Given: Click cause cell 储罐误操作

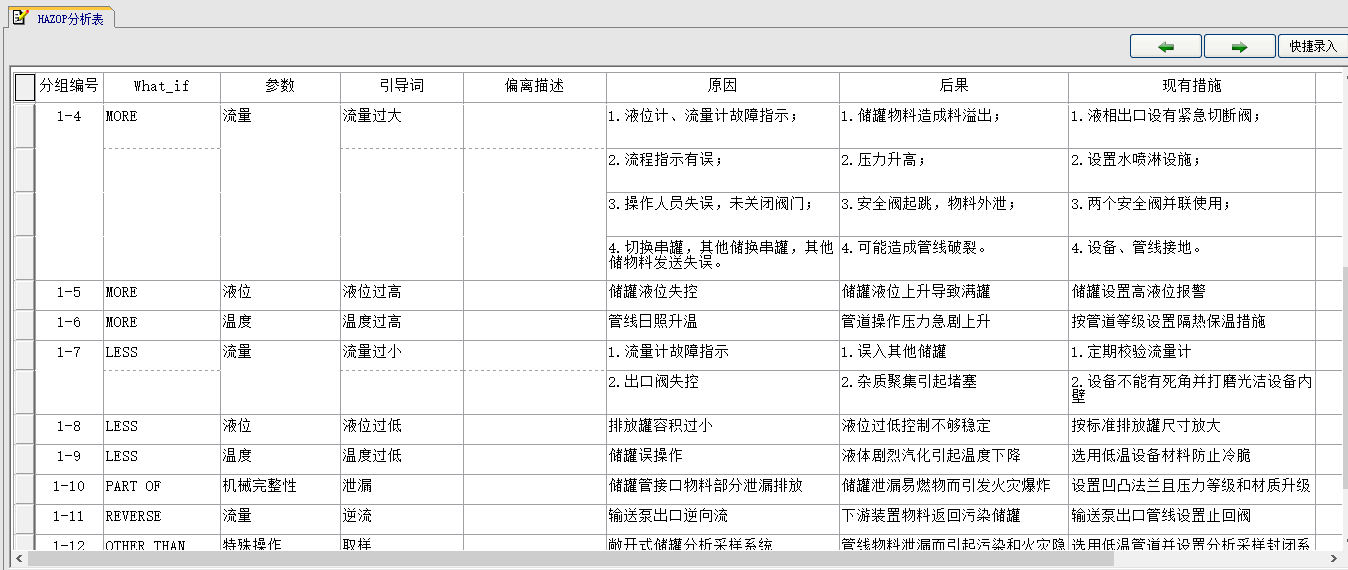Looking at the screenshot, I should pos(723,457).
